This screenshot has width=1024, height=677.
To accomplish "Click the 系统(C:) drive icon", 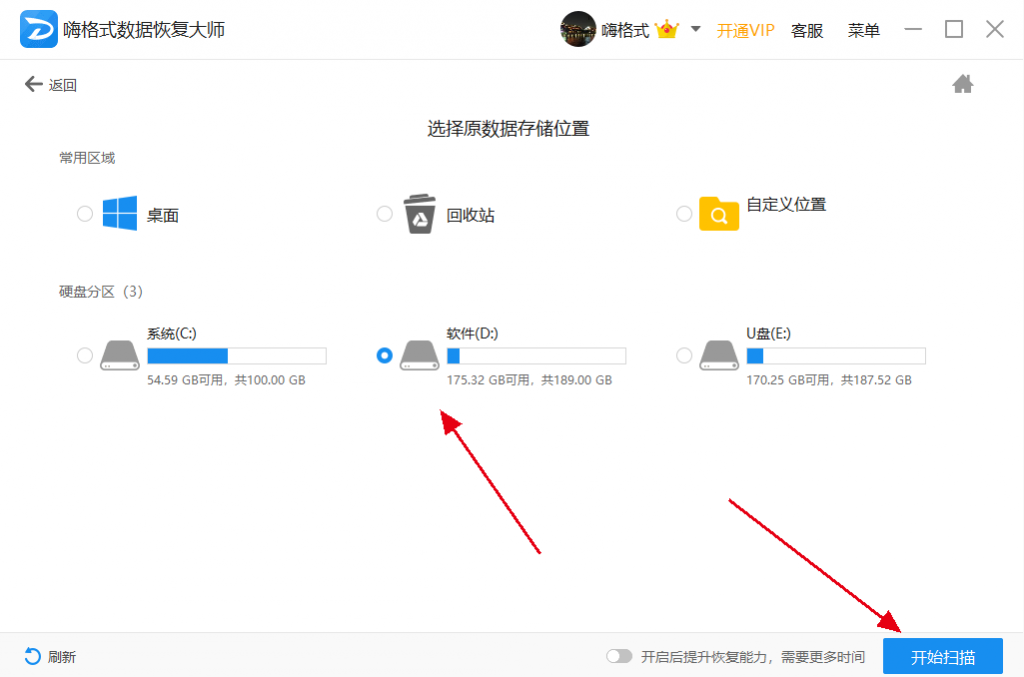I will point(120,355).
